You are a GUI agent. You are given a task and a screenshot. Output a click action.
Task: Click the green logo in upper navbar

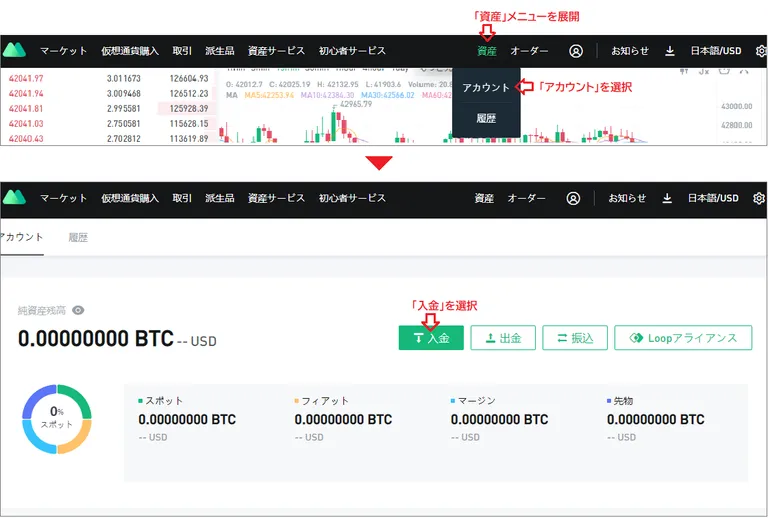tap(14, 50)
